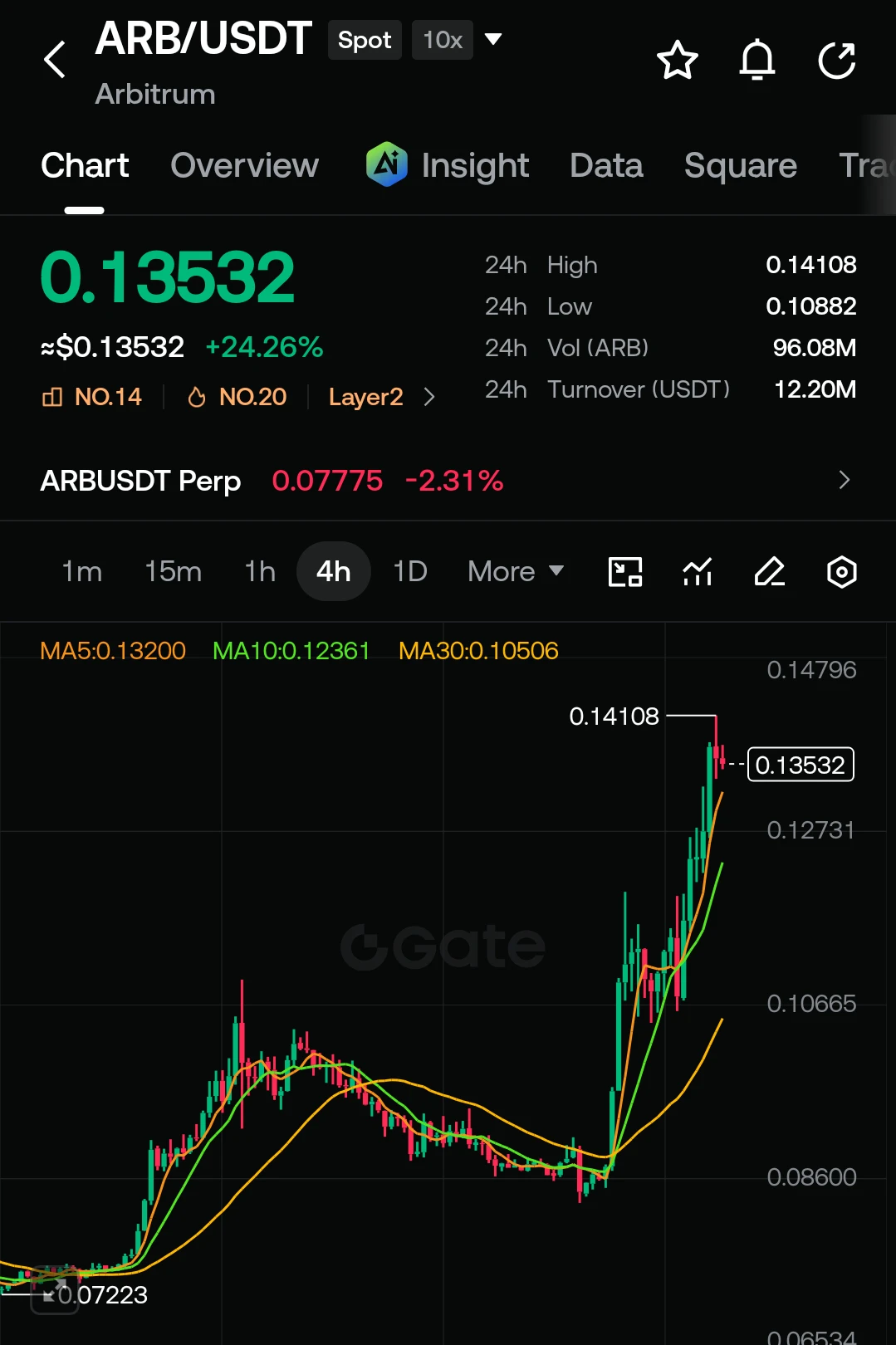Open the Square tab

(740, 165)
